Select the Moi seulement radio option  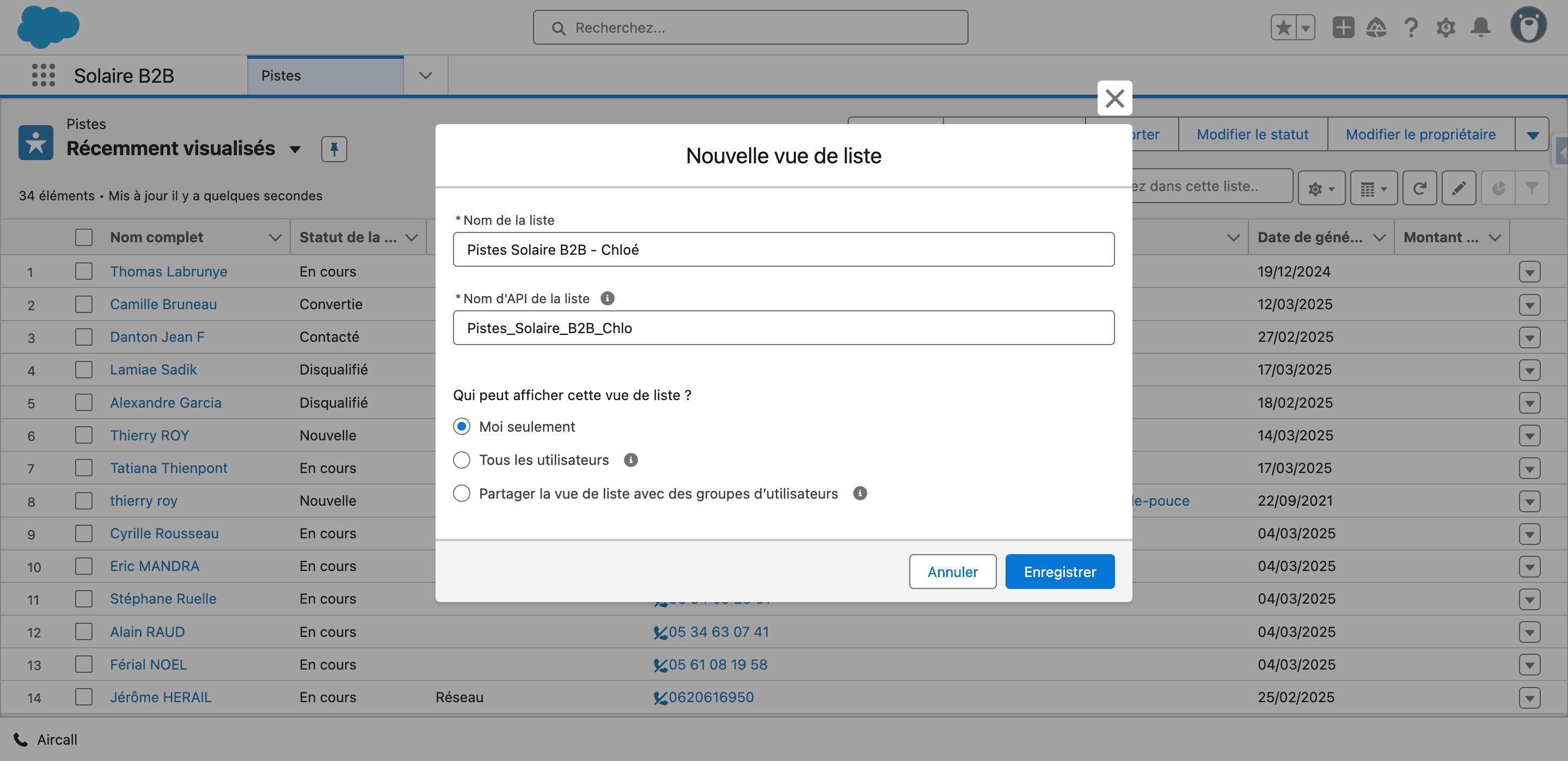coord(461,427)
